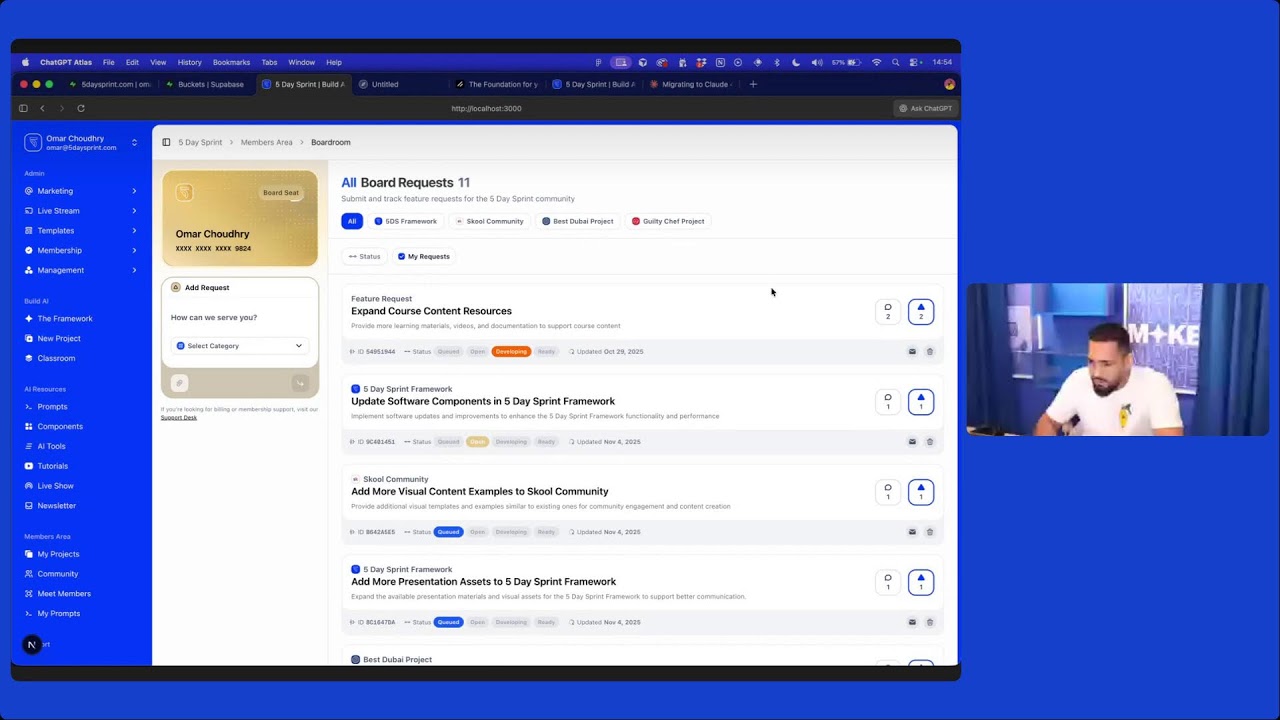Image resolution: width=1280 pixels, height=720 pixels.
Task: Click the How can we serve you field
Action: pyautogui.click(x=240, y=317)
